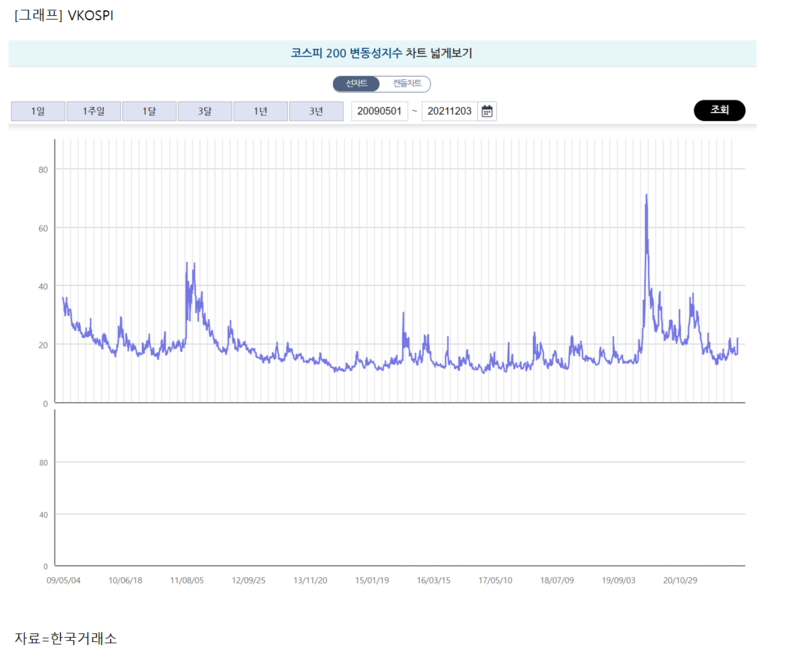Select the 1일 period button

click(37, 111)
